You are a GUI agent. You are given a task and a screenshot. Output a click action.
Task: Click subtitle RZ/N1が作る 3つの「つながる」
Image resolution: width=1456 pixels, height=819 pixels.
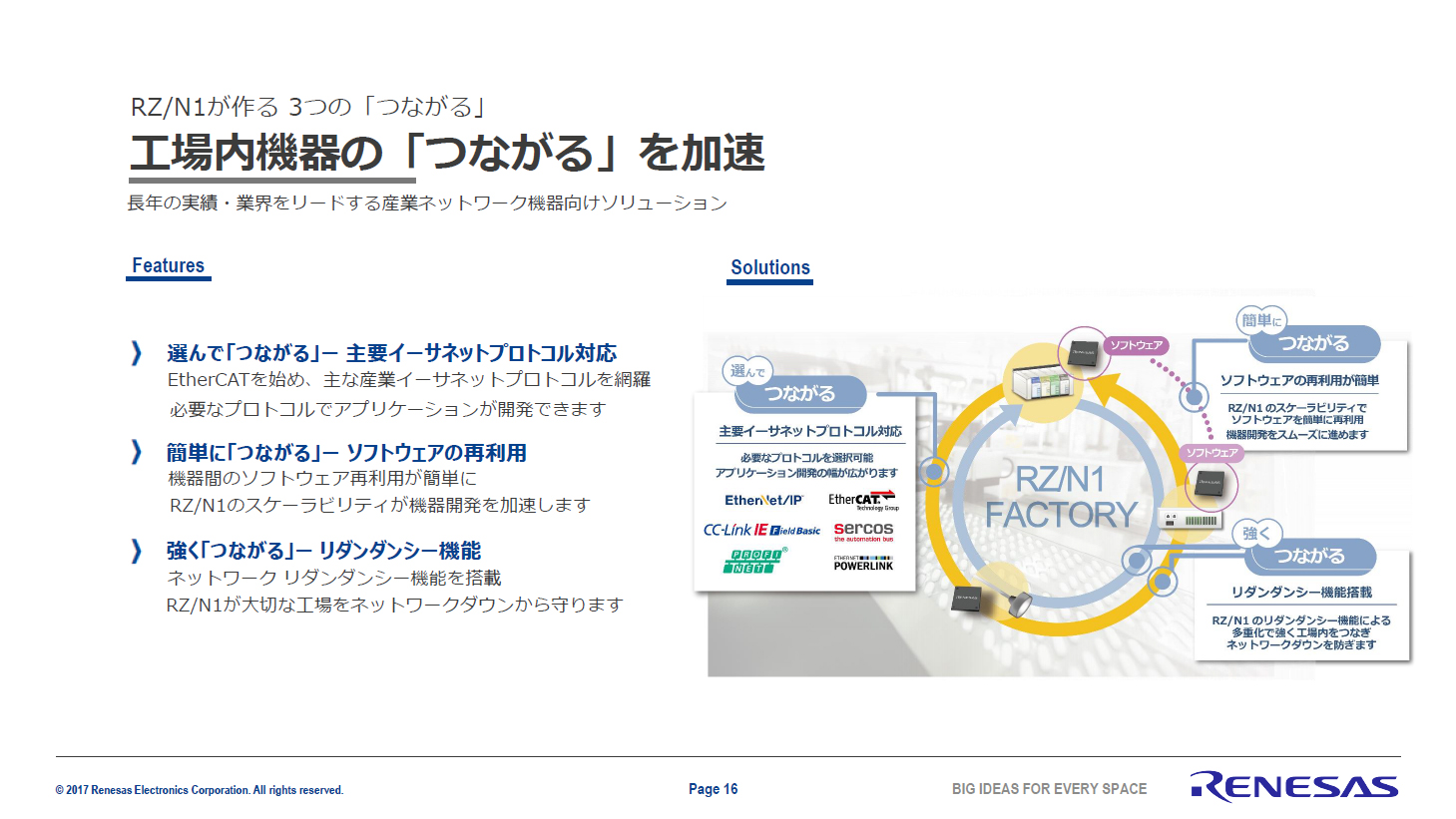pyautogui.click(x=308, y=107)
